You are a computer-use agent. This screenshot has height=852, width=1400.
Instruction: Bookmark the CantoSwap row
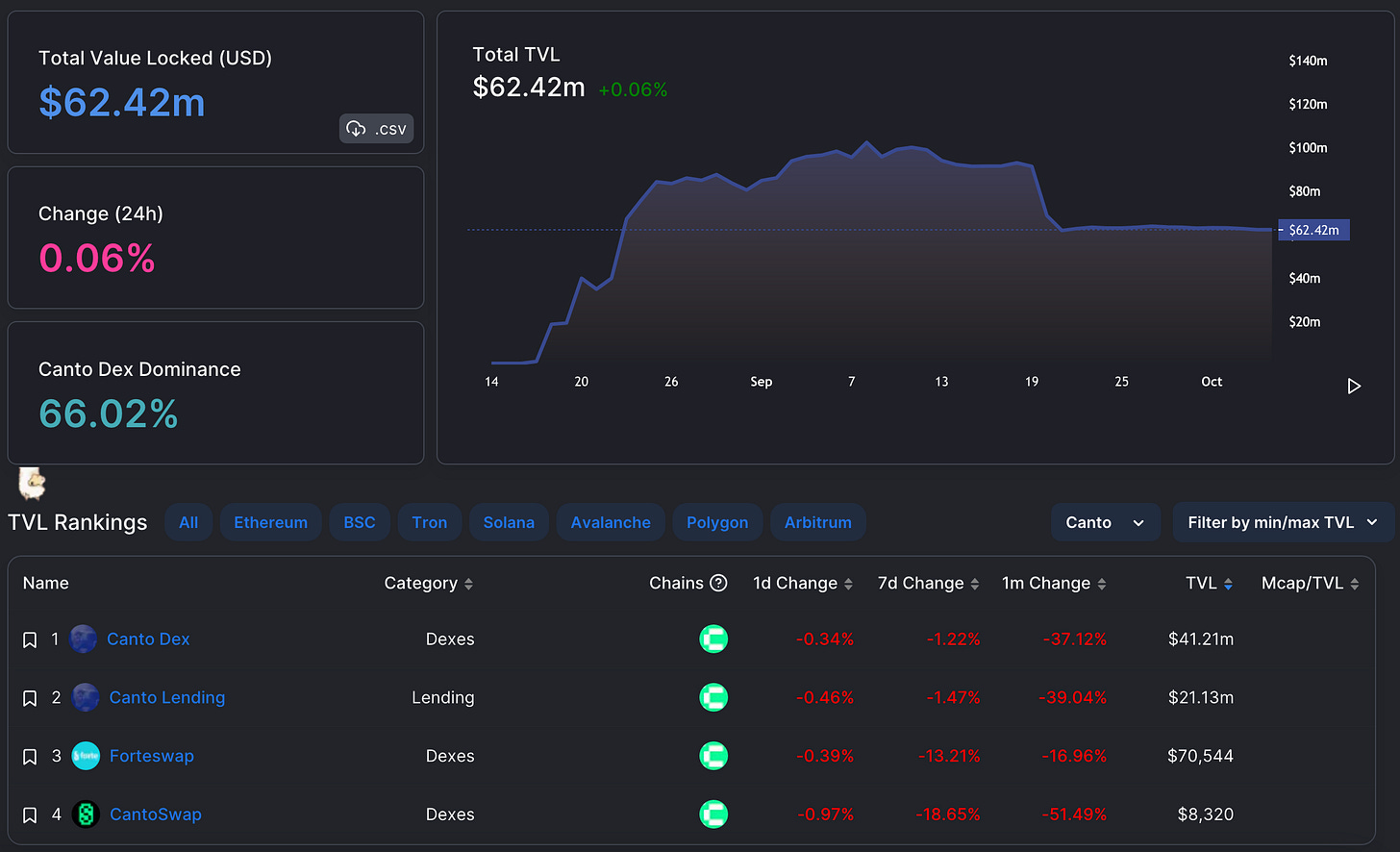click(30, 815)
